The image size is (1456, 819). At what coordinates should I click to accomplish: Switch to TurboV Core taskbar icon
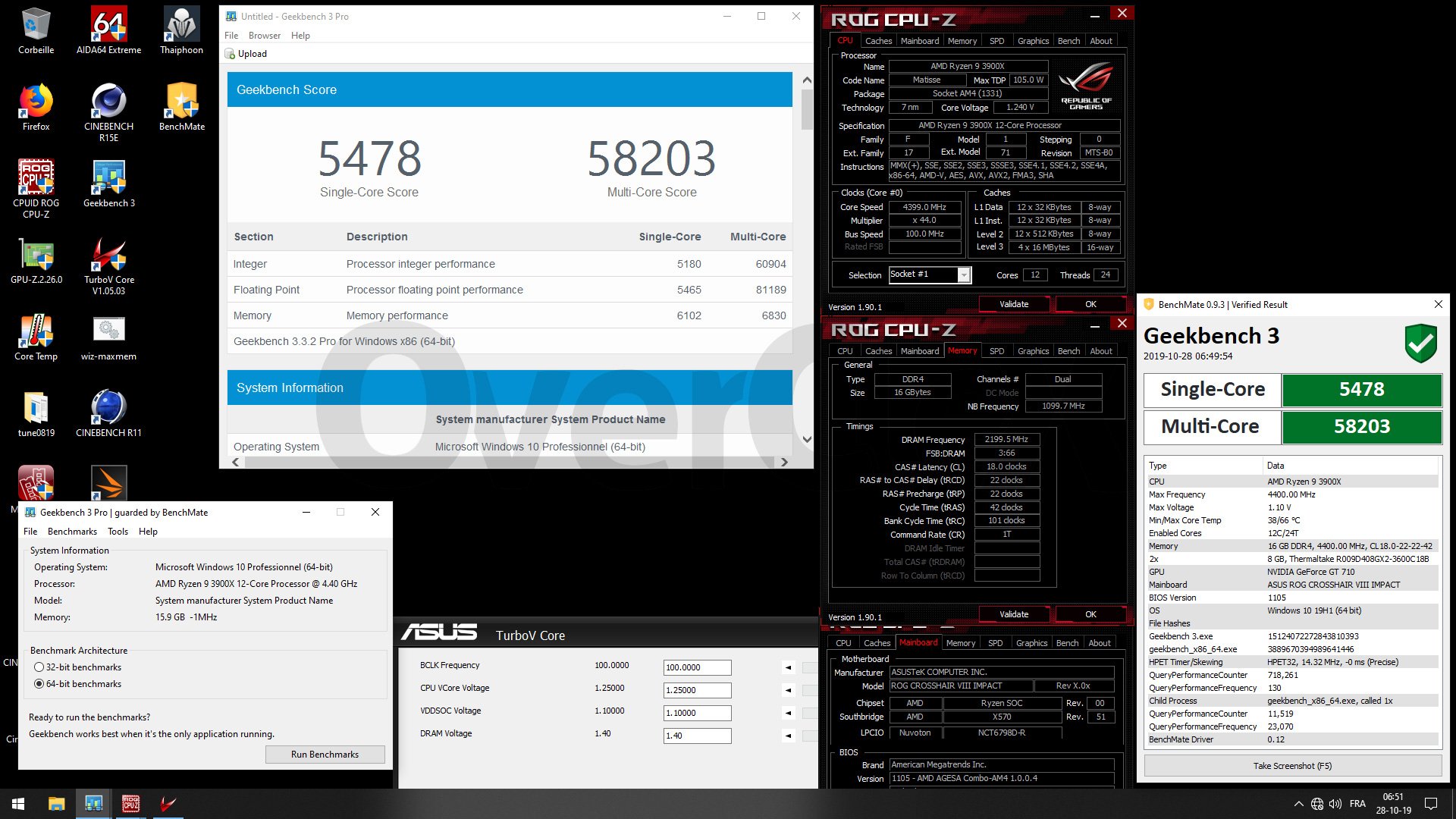[x=168, y=804]
